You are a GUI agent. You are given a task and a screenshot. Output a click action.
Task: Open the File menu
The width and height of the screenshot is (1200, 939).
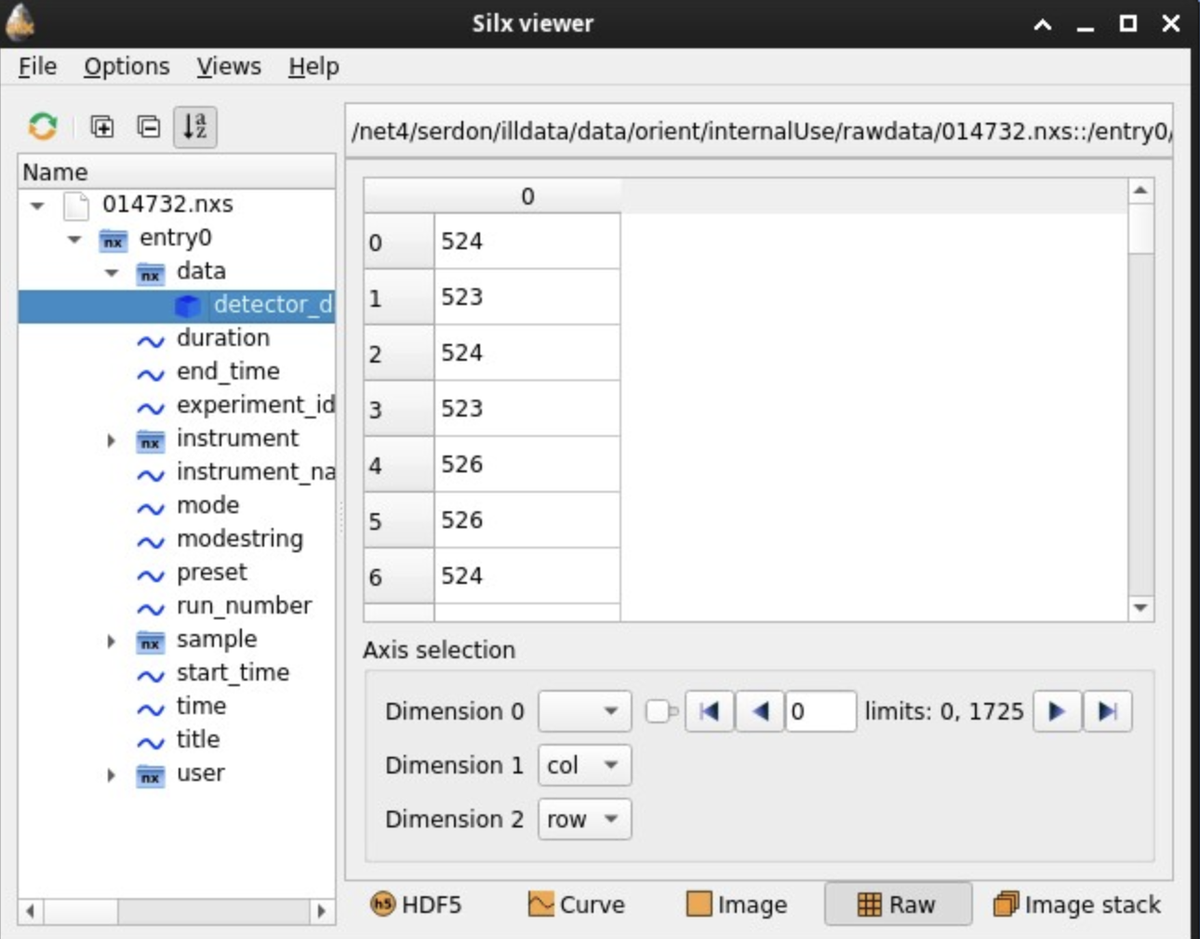tap(38, 67)
